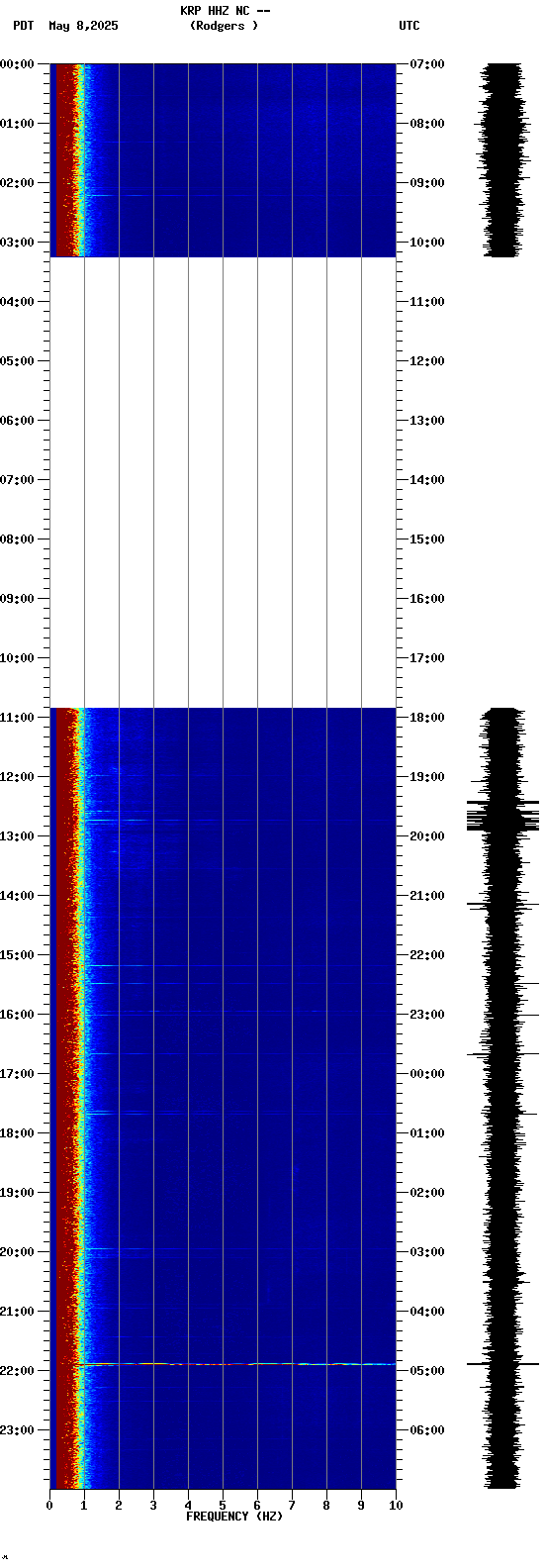Click the 0 tick on the frequency axis

[49, 1506]
